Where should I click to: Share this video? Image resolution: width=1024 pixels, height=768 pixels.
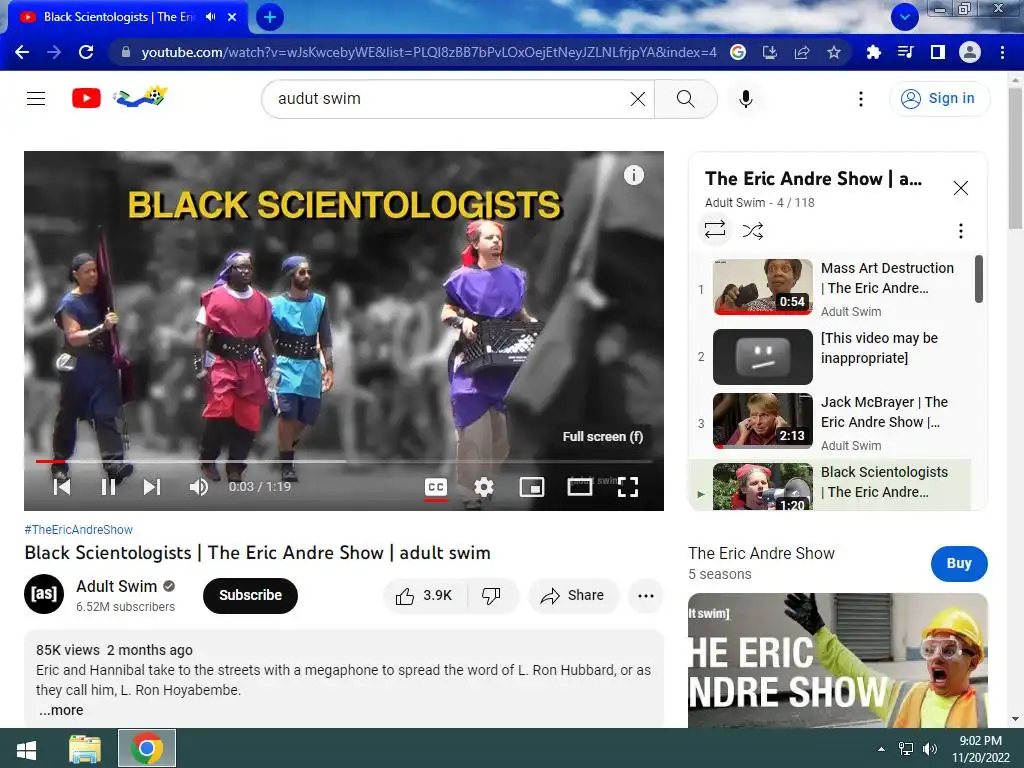coord(573,595)
